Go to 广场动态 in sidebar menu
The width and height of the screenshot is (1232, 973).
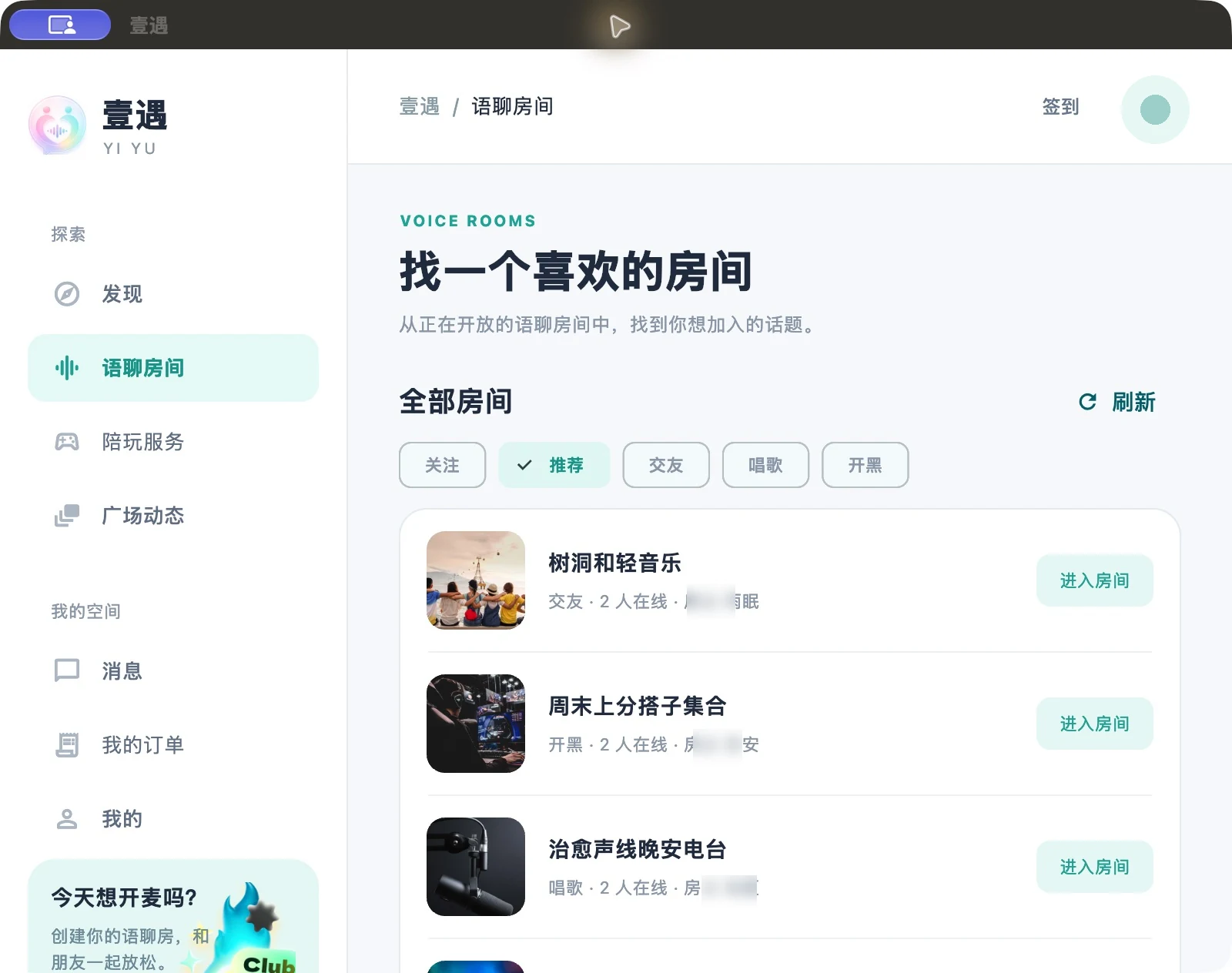(x=173, y=516)
